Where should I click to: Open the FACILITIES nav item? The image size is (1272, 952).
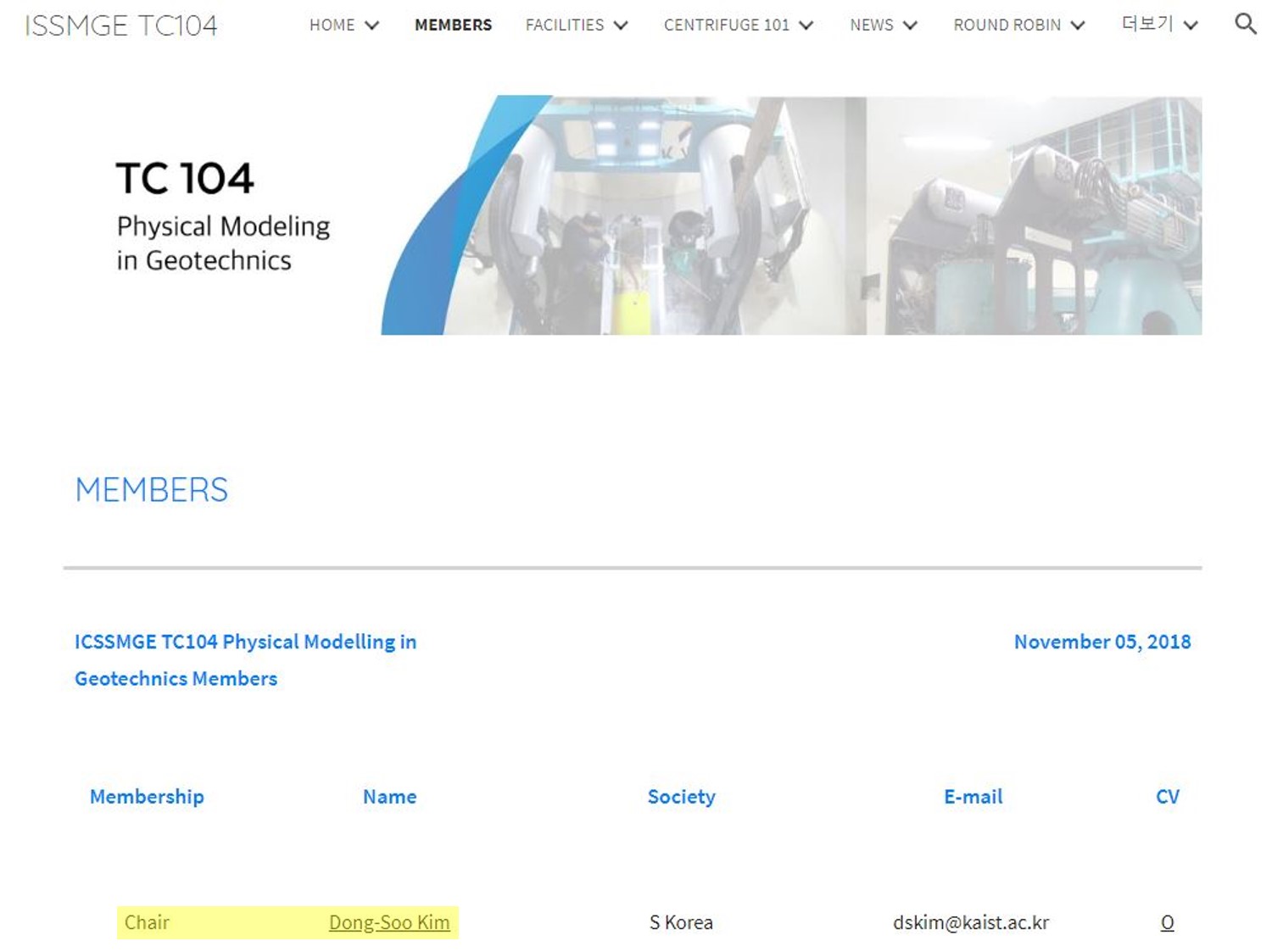[x=565, y=25]
